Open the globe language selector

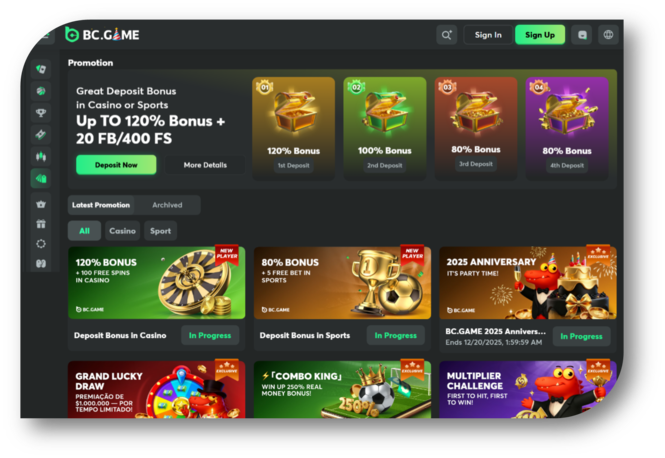tap(608, 35)
